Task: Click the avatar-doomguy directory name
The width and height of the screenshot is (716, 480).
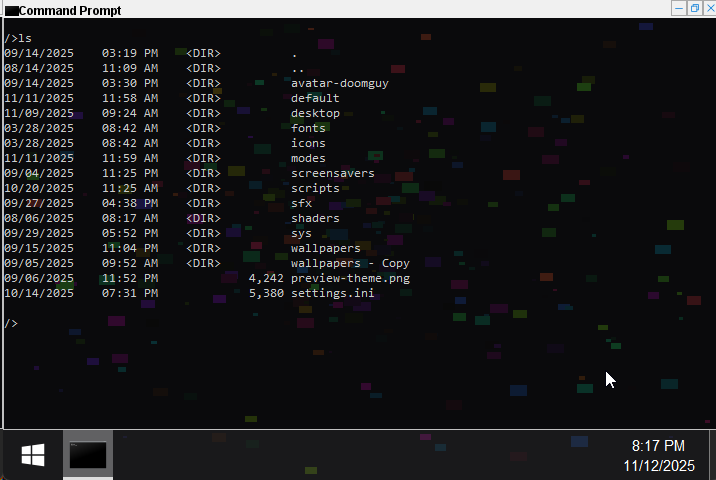Action: 339,83
